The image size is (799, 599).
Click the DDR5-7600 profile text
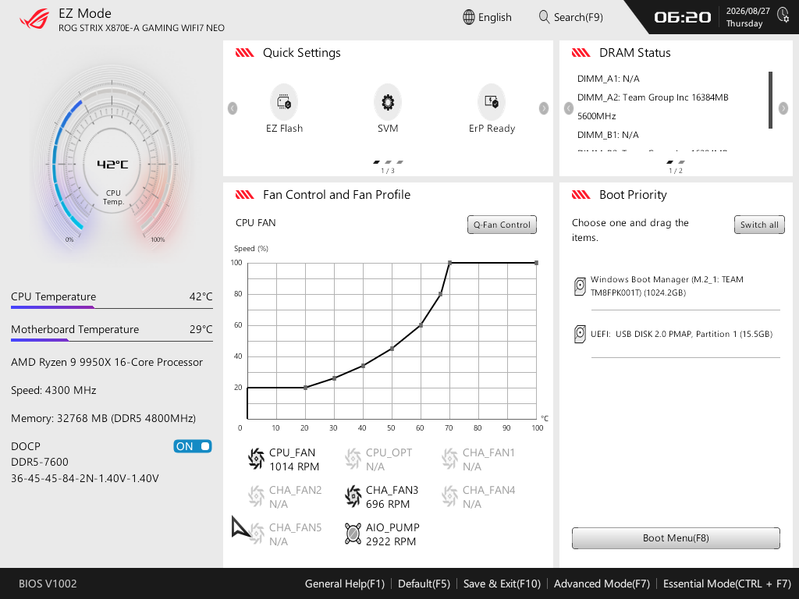(x=40, y=462)
